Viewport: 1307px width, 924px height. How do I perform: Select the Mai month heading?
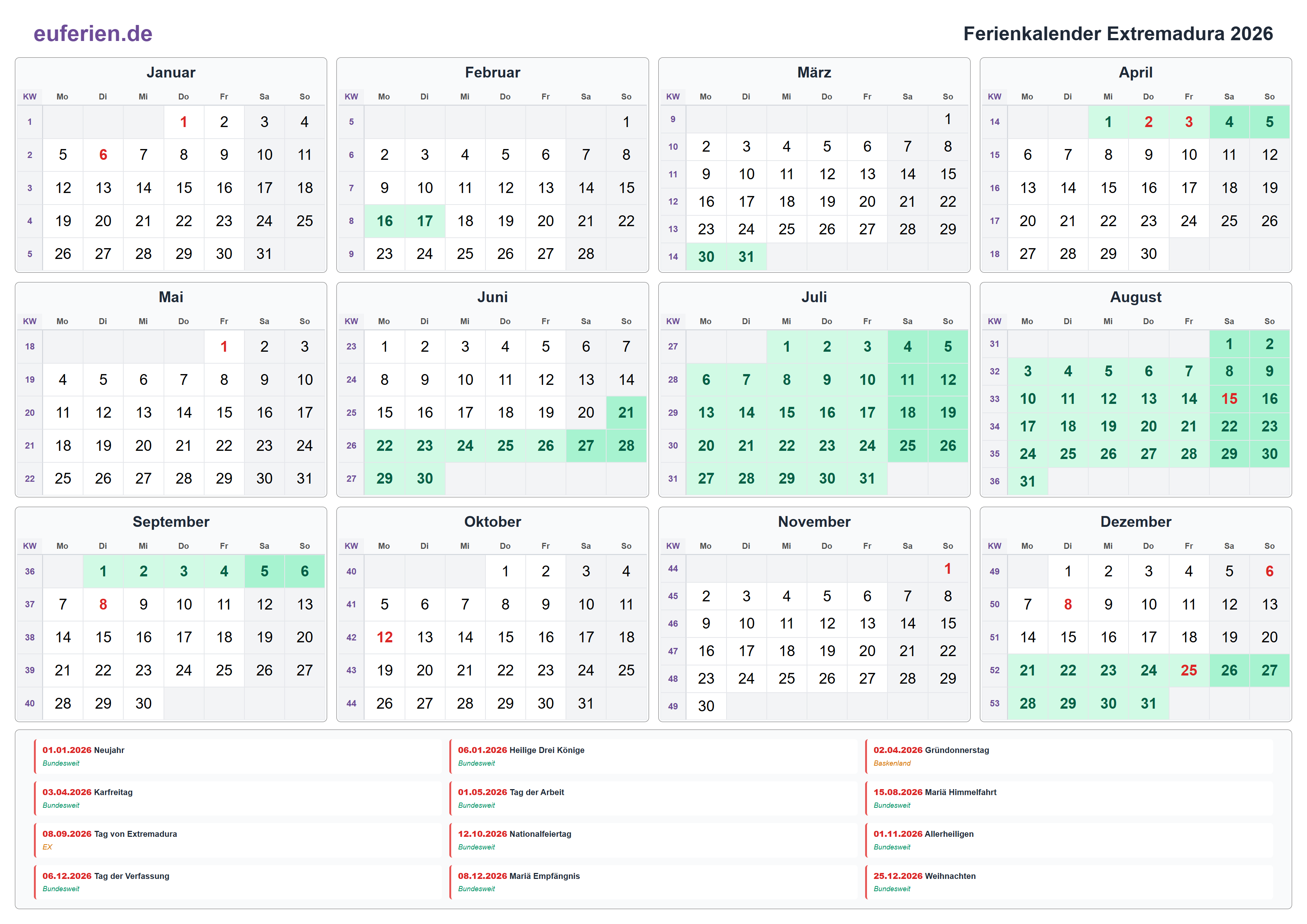coord(171,297)
